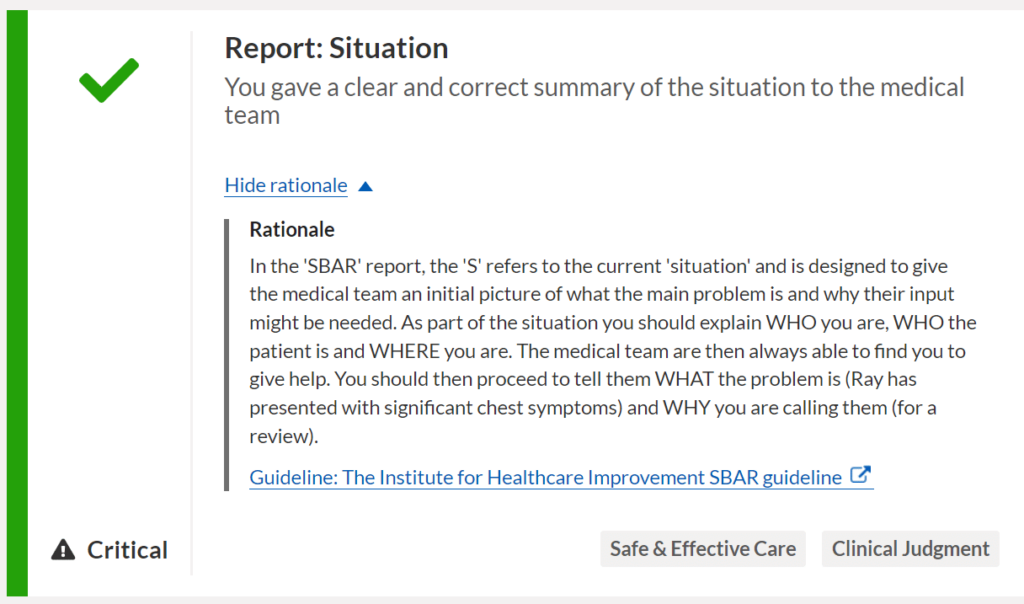Click the Report: Situation heading

336,48
